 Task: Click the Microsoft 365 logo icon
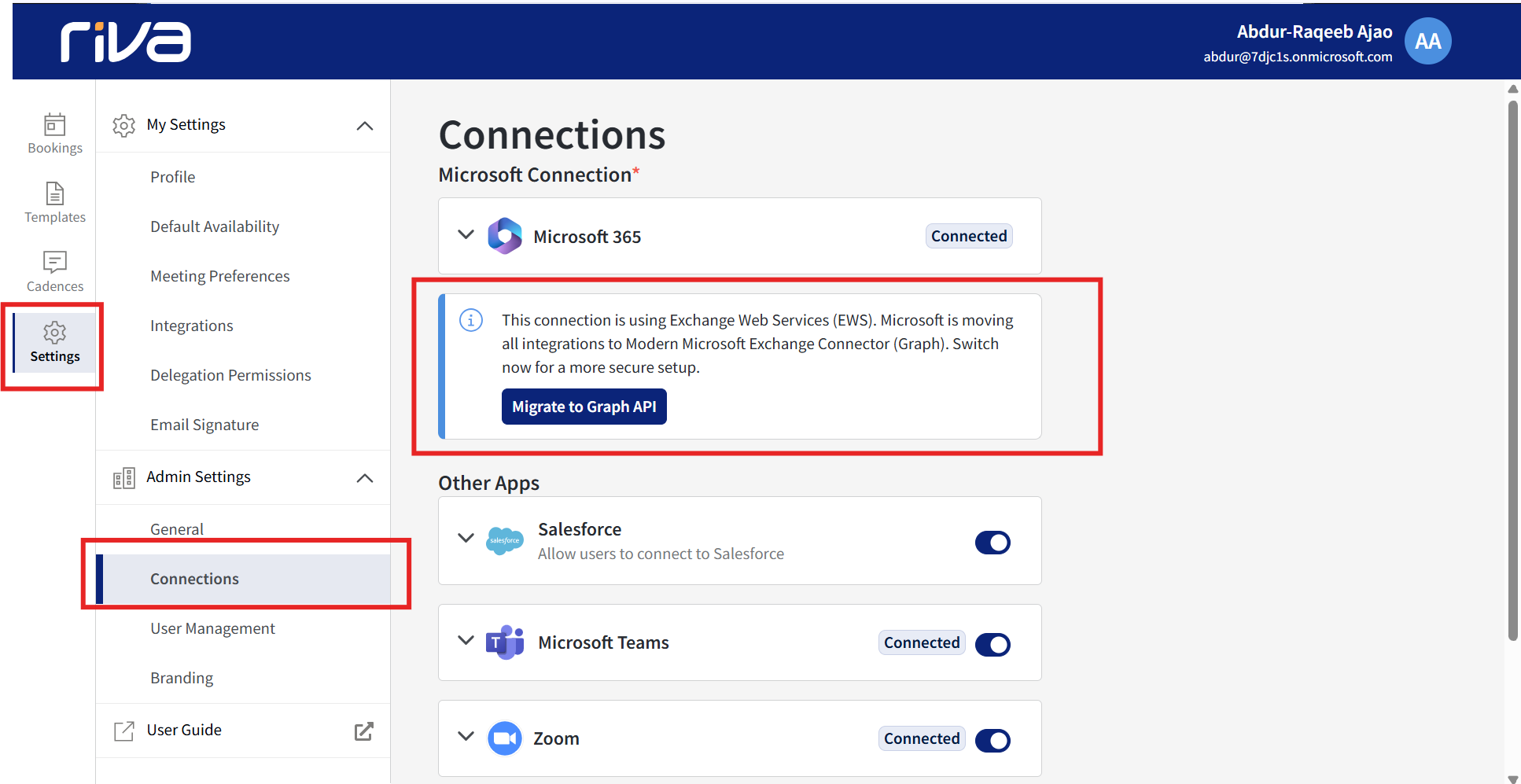(x=505, y=236)
